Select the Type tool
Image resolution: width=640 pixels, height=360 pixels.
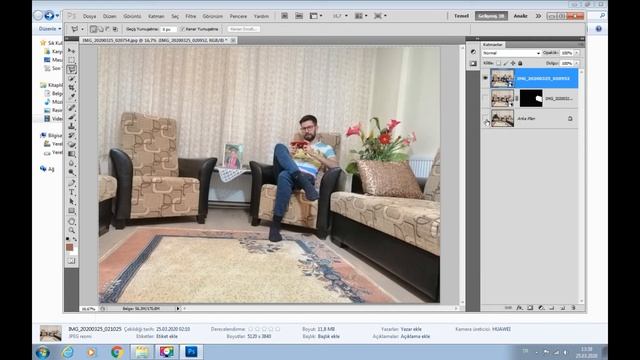coord(71,192)
